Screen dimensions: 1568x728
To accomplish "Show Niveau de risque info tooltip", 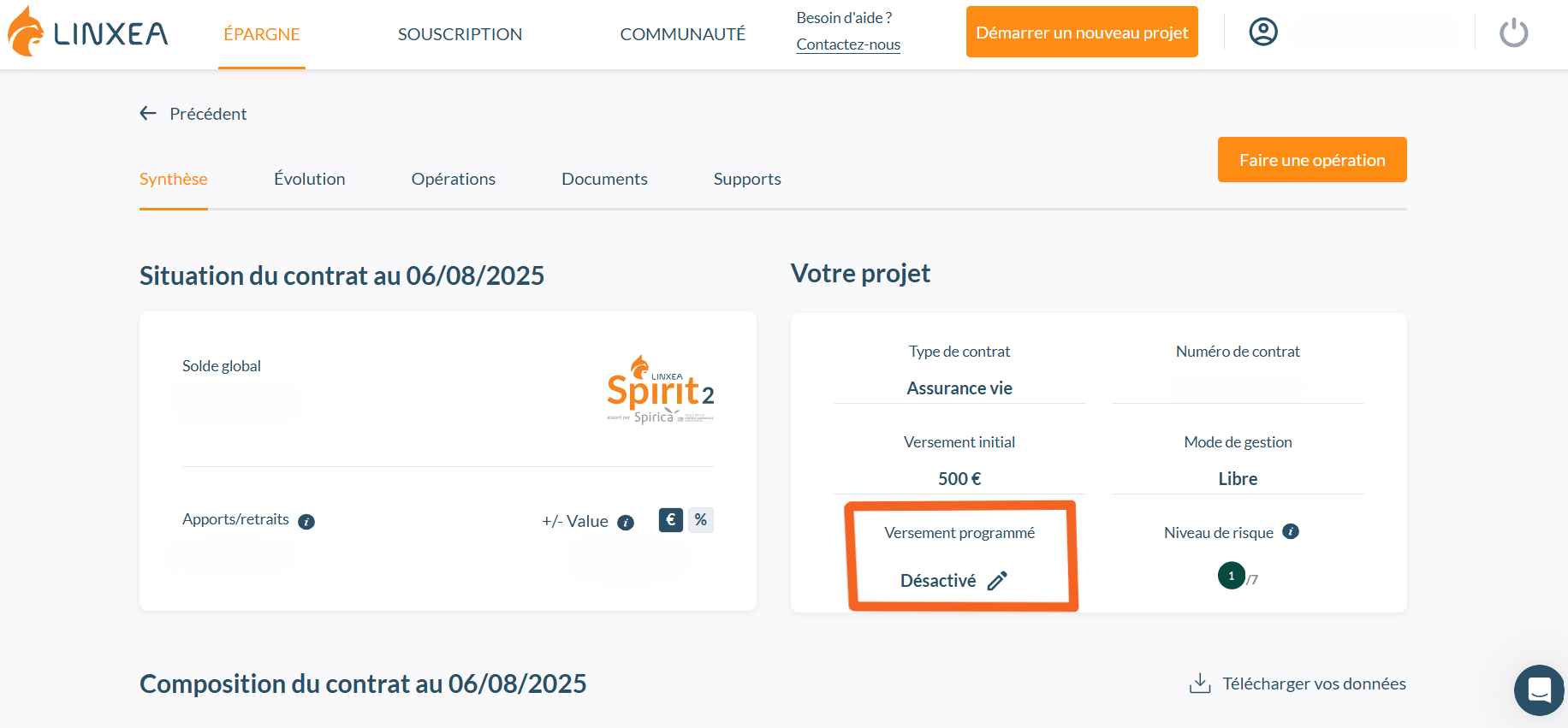I will pos(1291,531).
